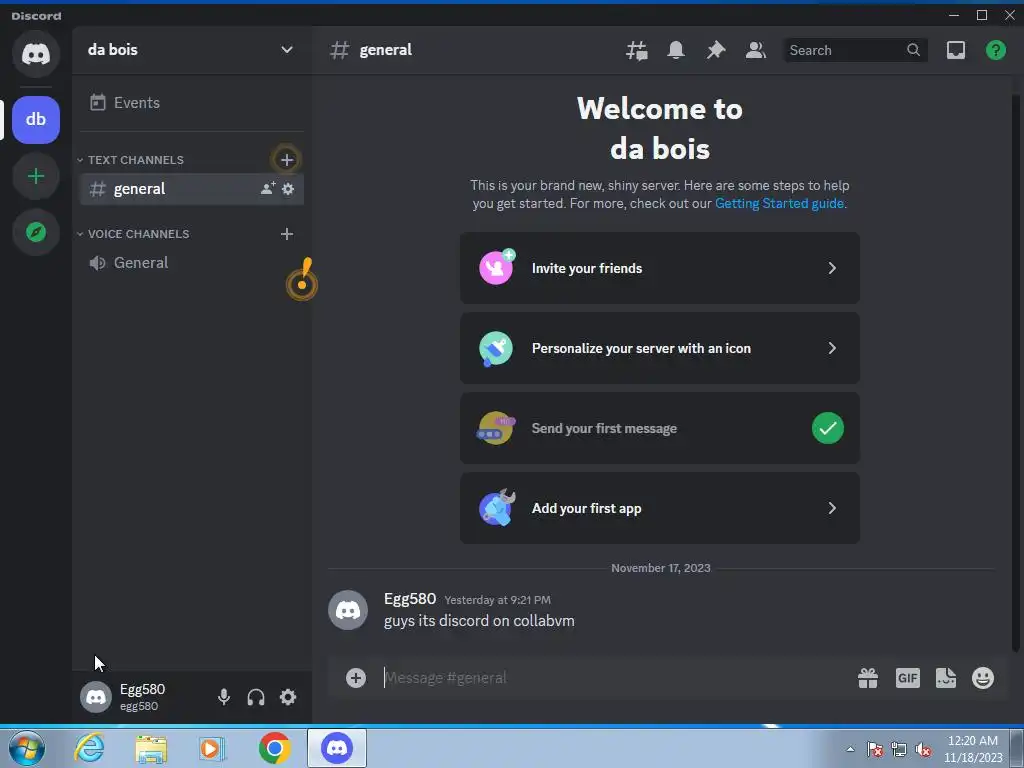Open the Inbox
This screenshot has height=768, width=1024.
955,50
